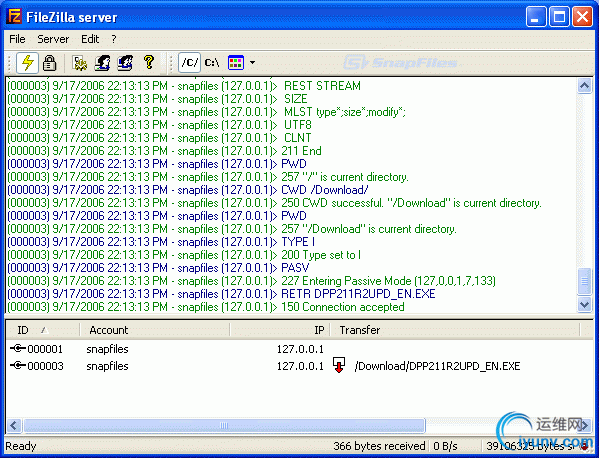
Task: Open server settings gear icon
Action: (x=80, y=63)
